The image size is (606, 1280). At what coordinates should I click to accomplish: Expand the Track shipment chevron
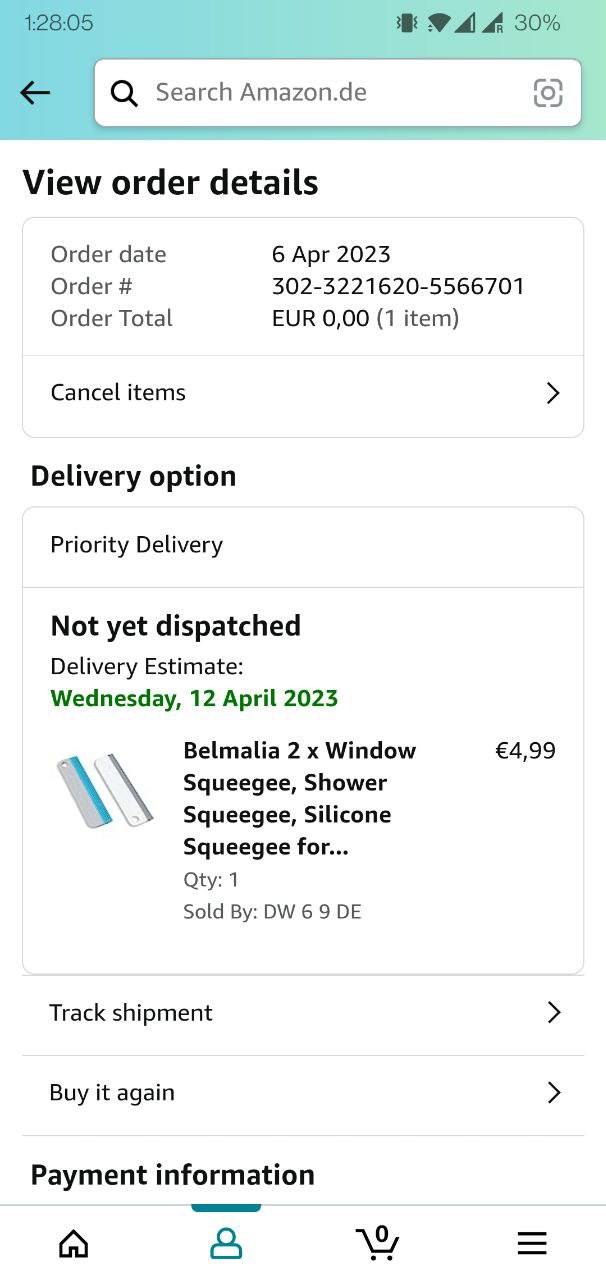tap(554, 1013)
